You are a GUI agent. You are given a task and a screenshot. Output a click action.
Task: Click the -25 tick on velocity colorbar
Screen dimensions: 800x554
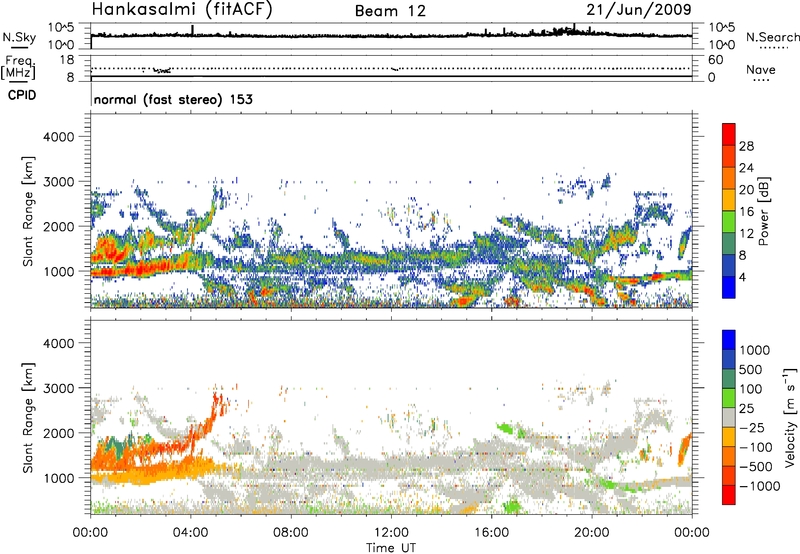(x=752, y=427)
